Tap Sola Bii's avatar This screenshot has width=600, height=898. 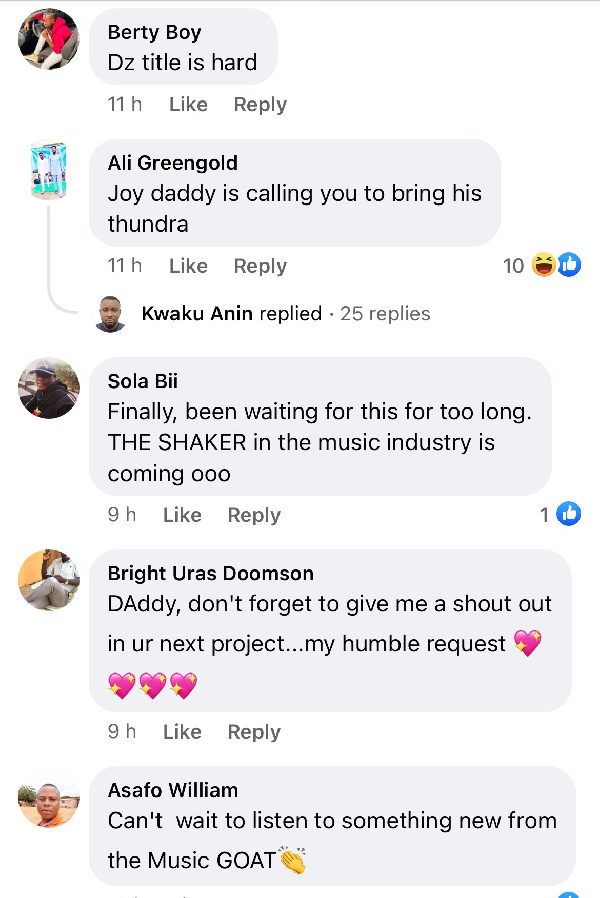click(x=49, y=388)
